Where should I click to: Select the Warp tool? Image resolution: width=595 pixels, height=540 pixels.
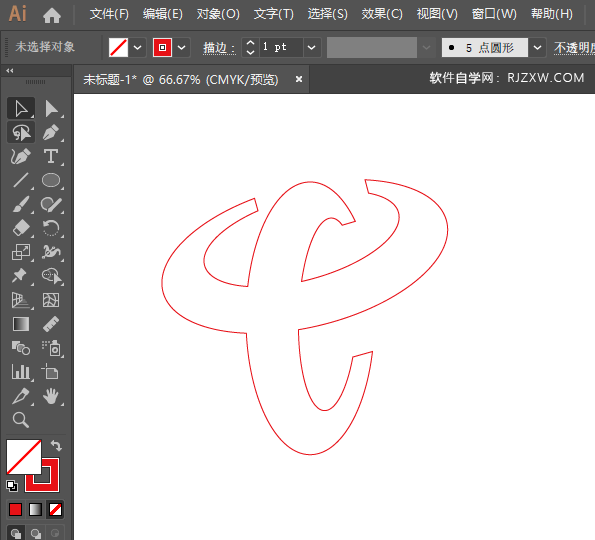(x=51, y=252)
